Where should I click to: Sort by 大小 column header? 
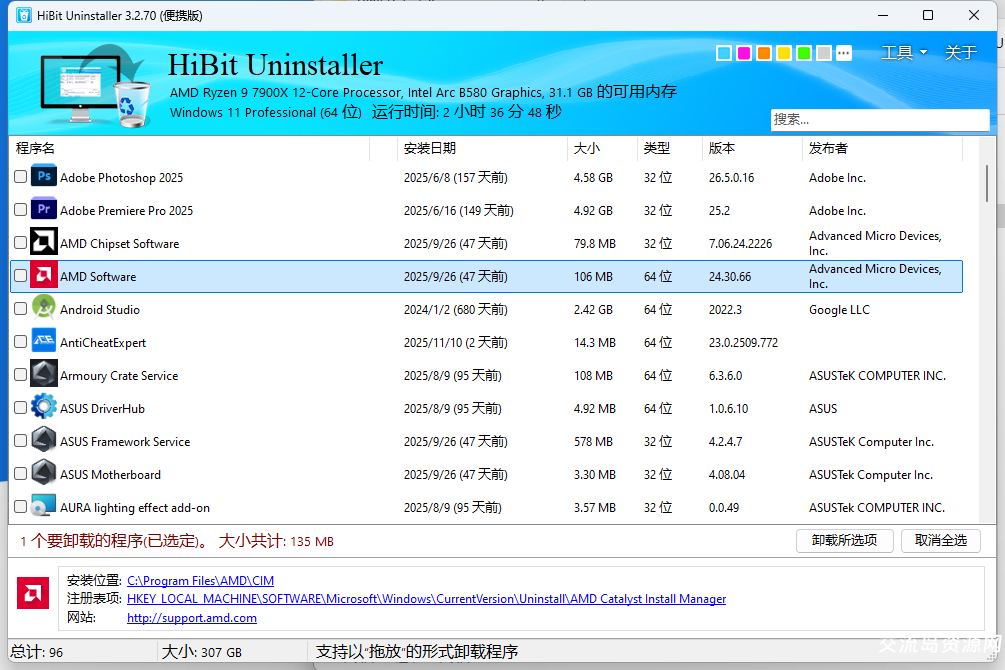[x=602, y=148]
